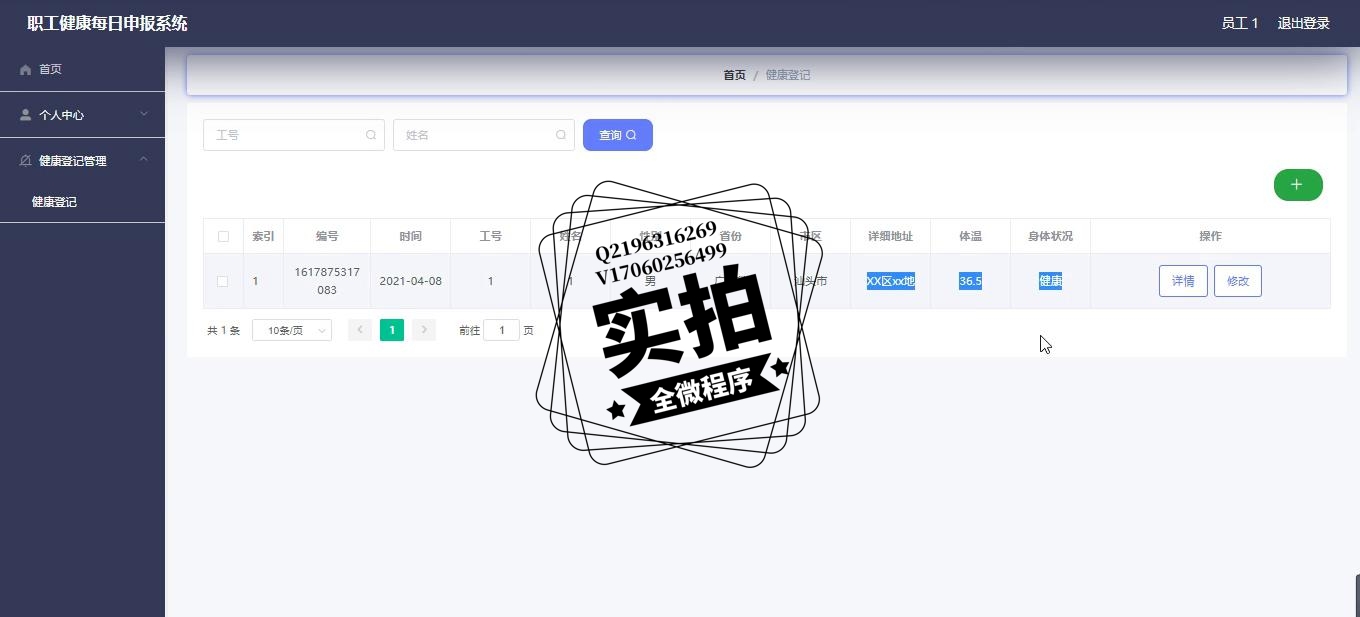Collapse the 健康登记管理 menu chevron
1360x617 pixels.
[144, 160]
